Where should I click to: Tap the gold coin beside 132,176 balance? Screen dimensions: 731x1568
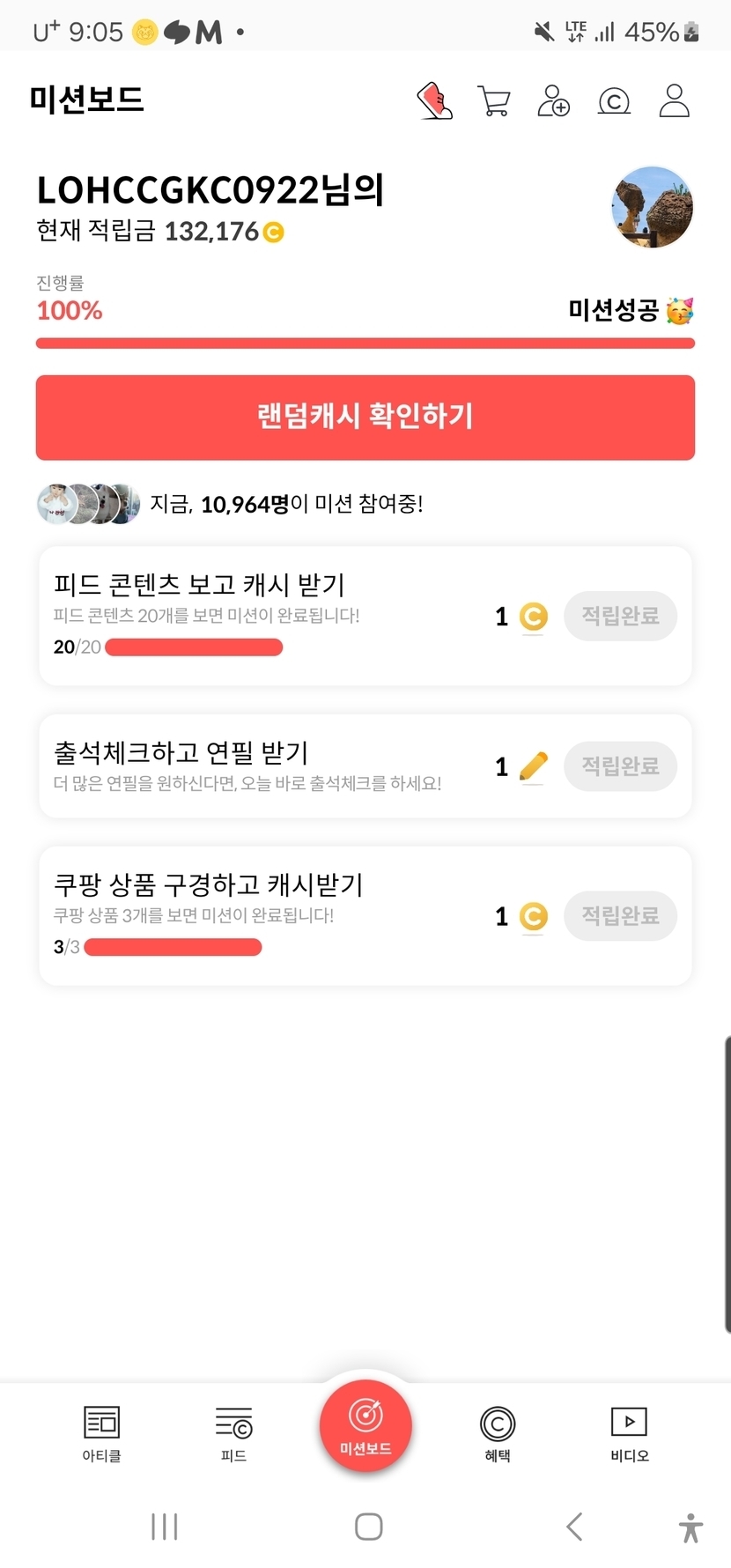(274, 233)
